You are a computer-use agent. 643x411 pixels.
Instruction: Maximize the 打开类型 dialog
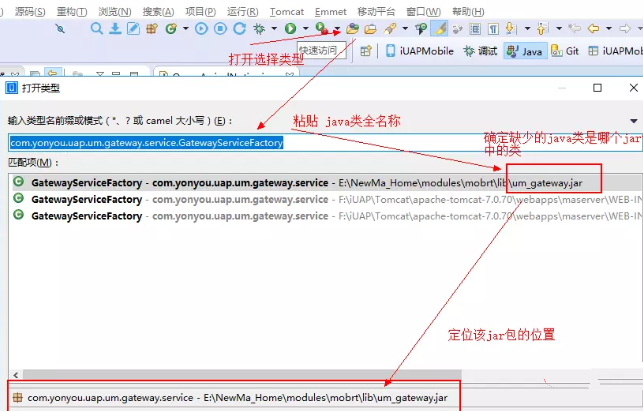[597, 88]
